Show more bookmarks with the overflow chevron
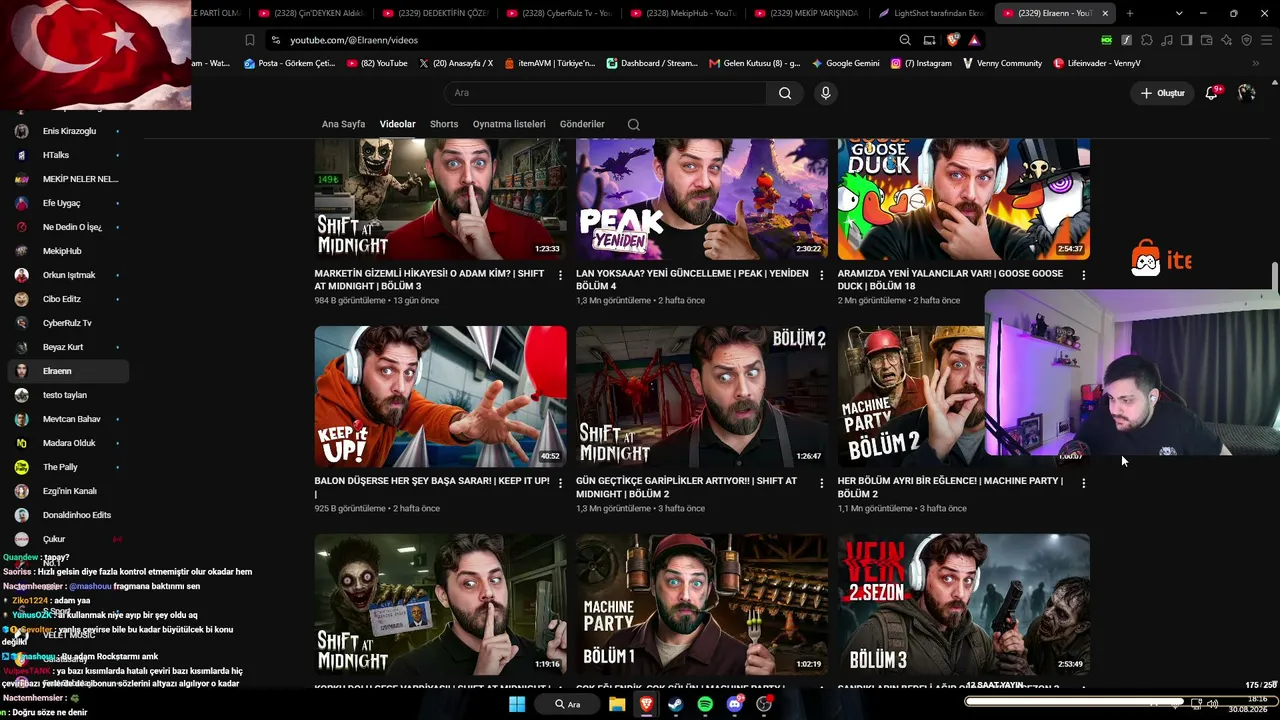The height and width of the screenshot is (720, 1280). 1256,63
